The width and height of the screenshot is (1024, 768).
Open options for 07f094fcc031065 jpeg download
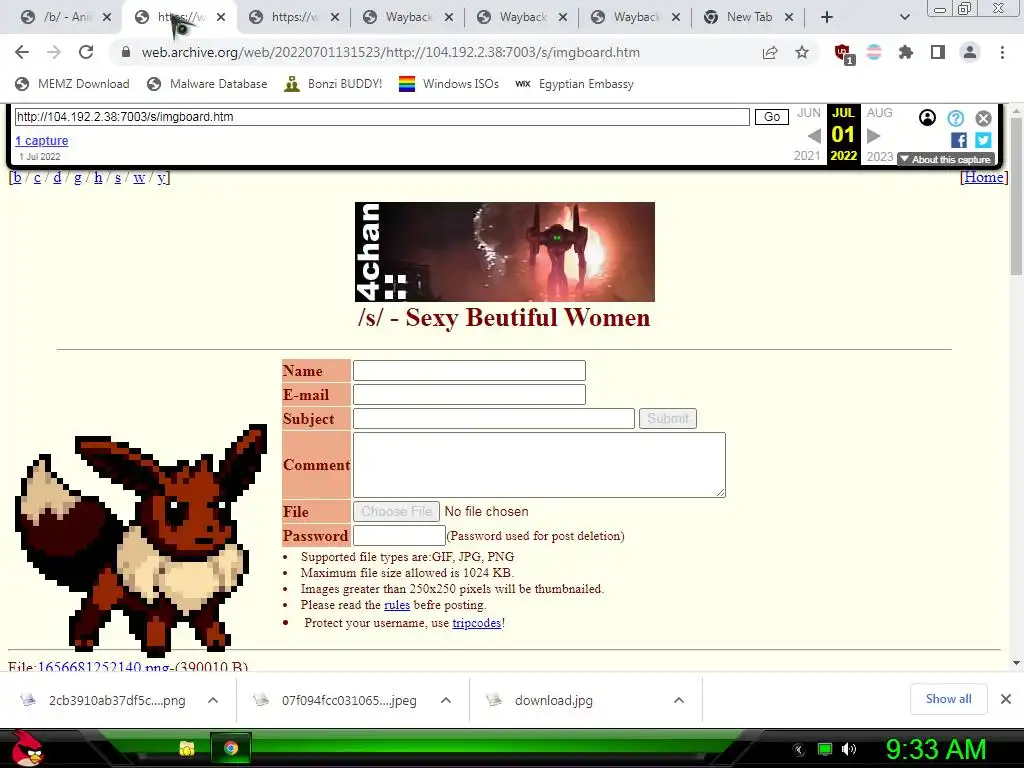click(446, 700)
